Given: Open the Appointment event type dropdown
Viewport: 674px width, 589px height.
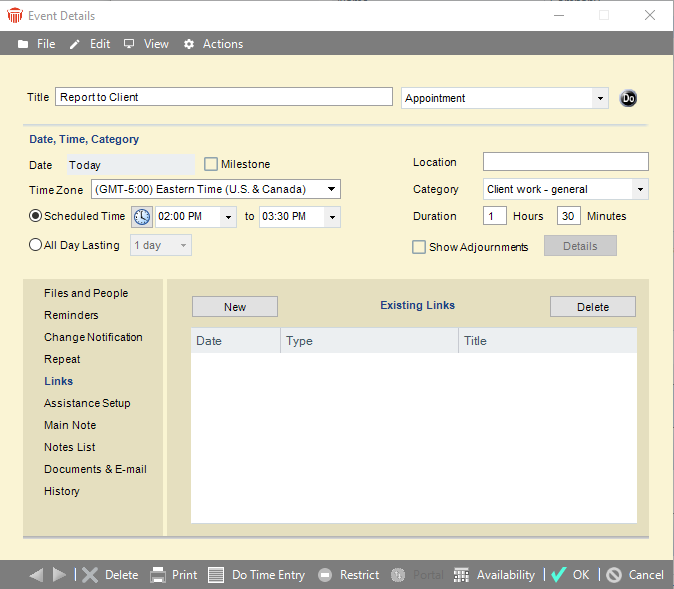Looking at the screenshot, I should coord(599,98).
